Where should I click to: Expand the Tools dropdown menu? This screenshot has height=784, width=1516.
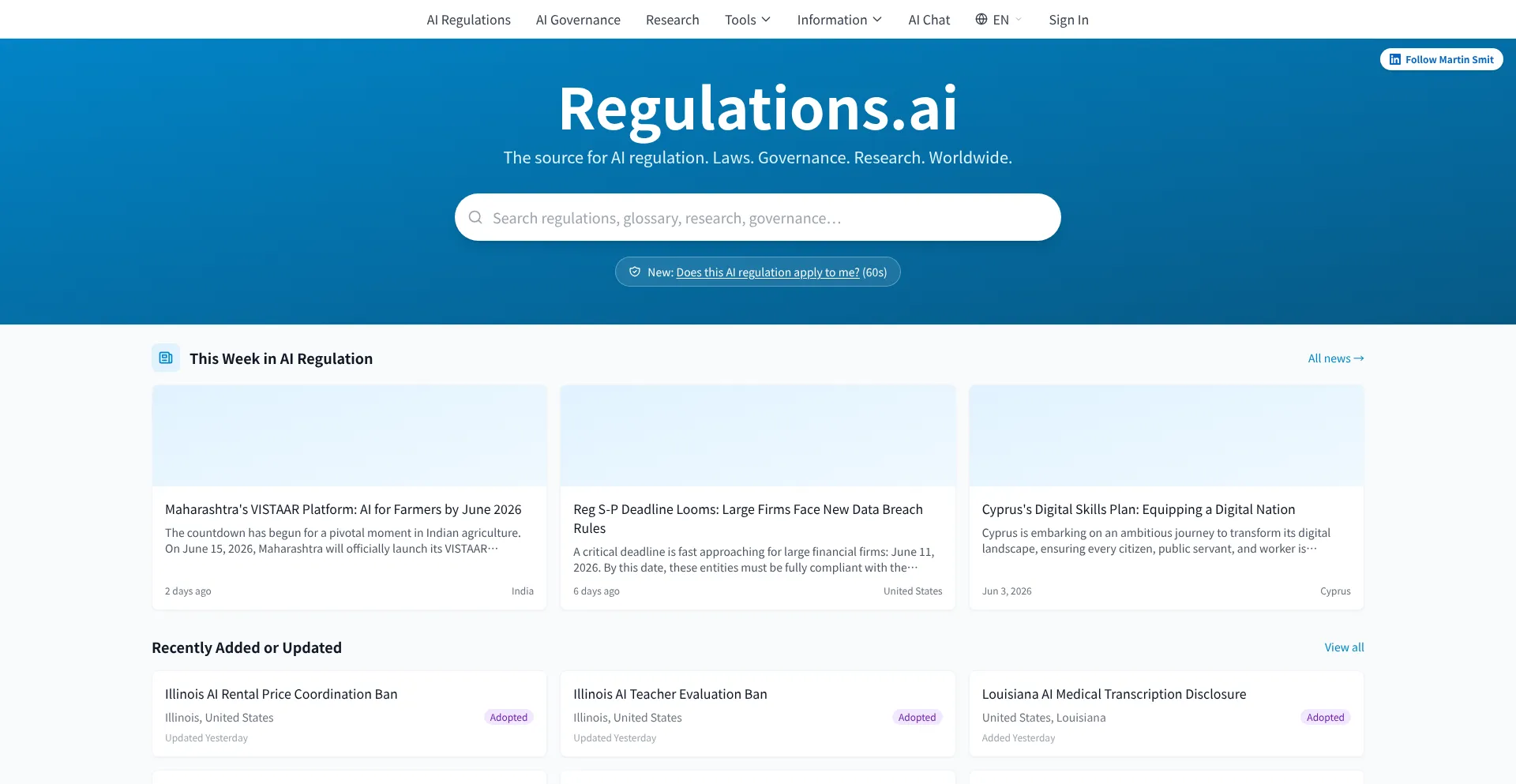(x=748, y=20)
